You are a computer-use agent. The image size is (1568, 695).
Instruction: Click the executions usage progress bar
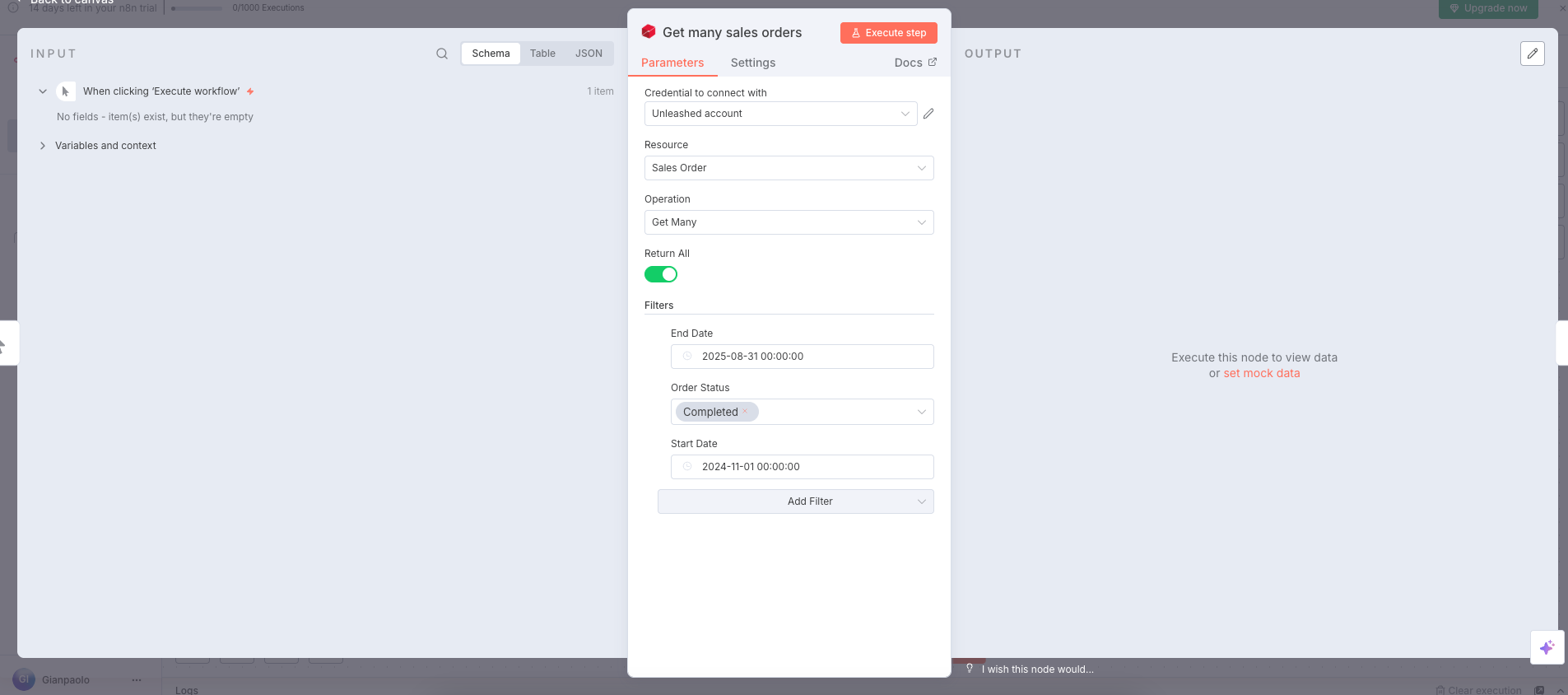click(x=196, y=8)
